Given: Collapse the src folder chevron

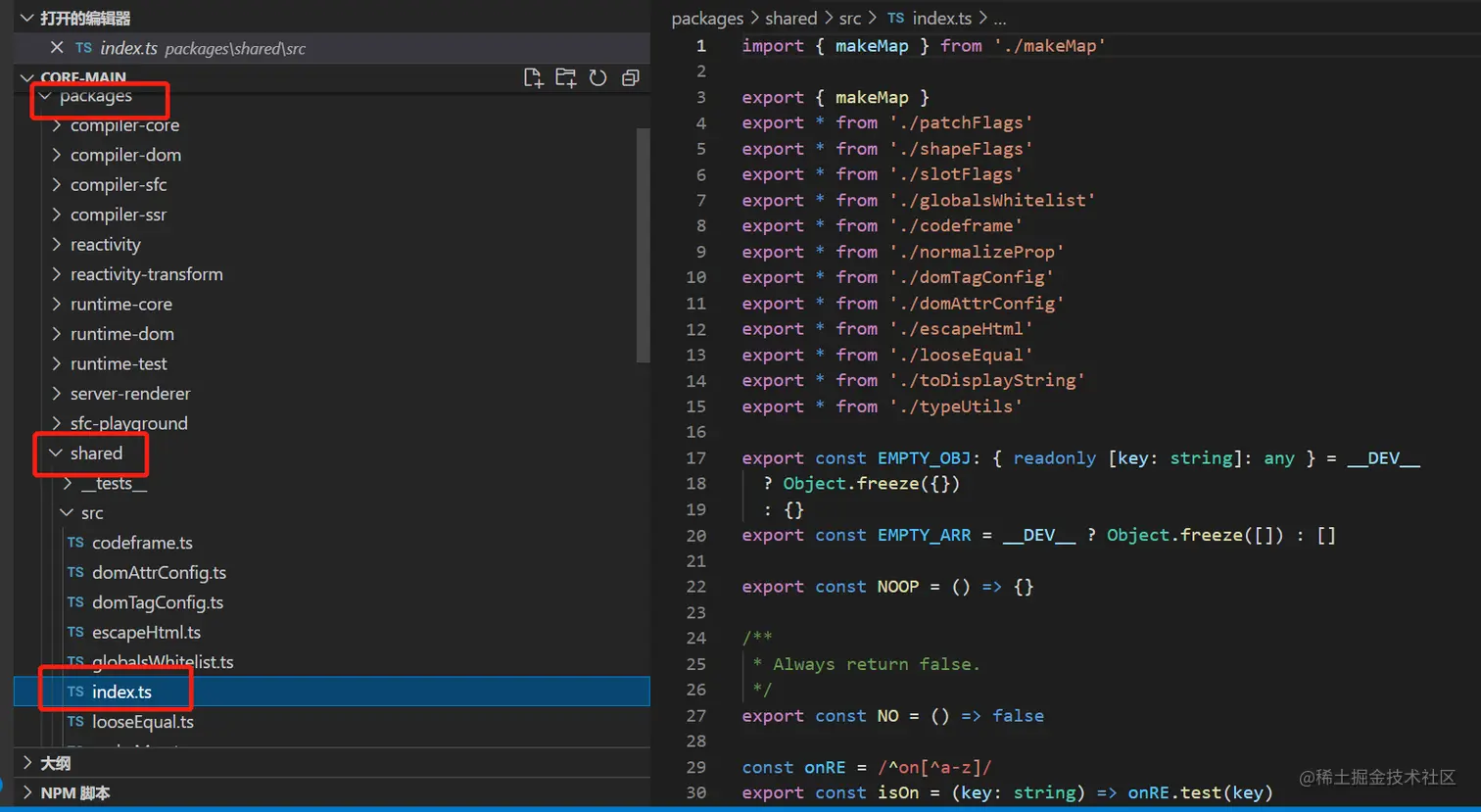Looking at the screenshot, I should click(68, 513).
